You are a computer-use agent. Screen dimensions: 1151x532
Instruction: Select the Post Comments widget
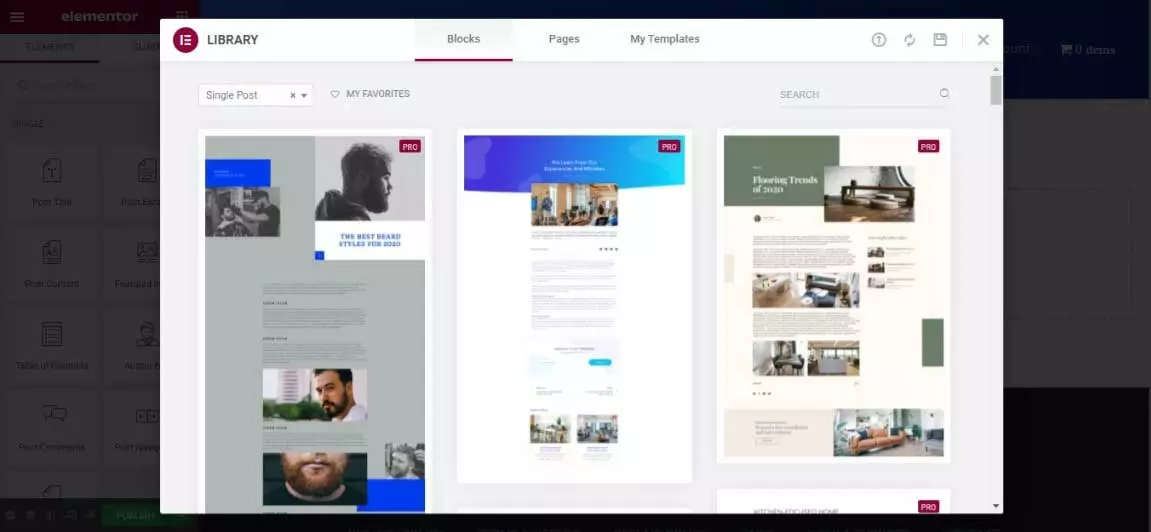click(51, 429)
